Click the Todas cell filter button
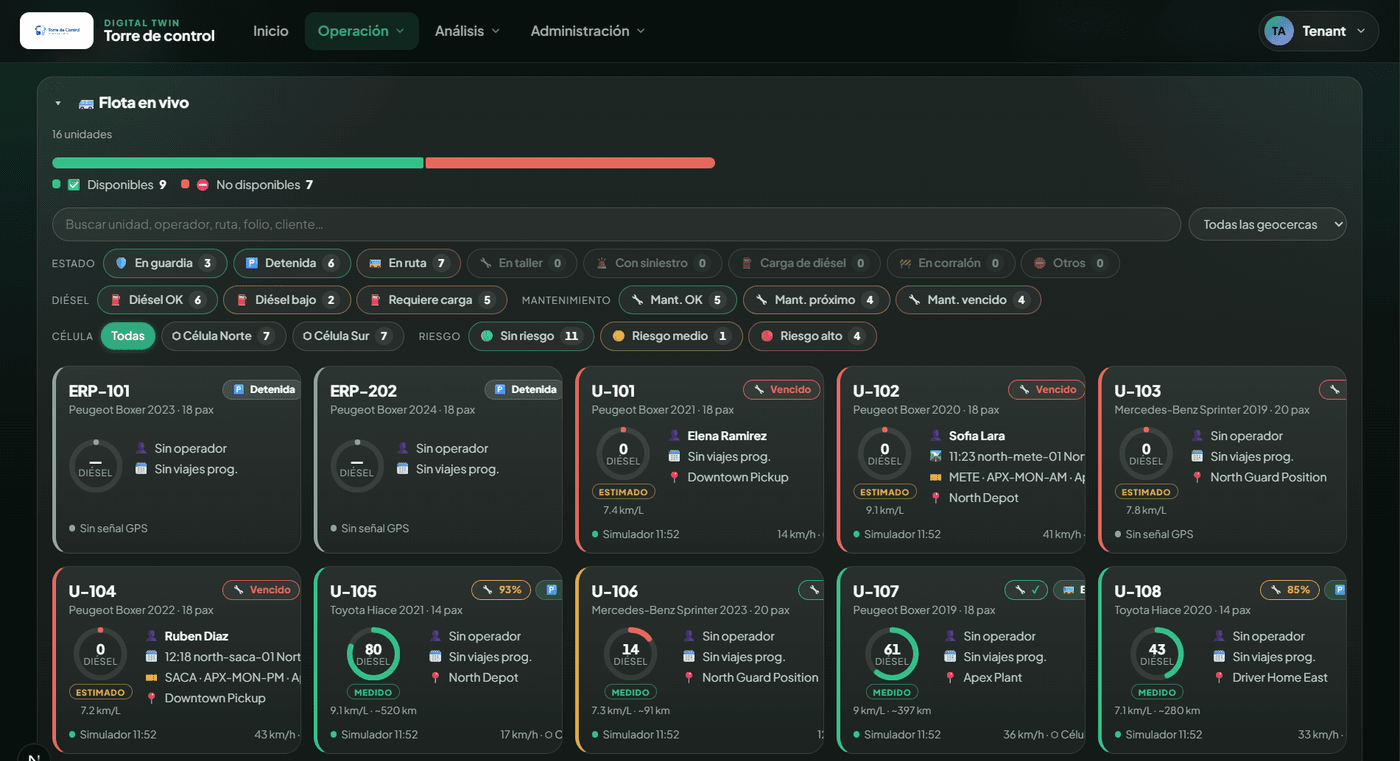Screen dimensions: 1400x761 [128, 336]
